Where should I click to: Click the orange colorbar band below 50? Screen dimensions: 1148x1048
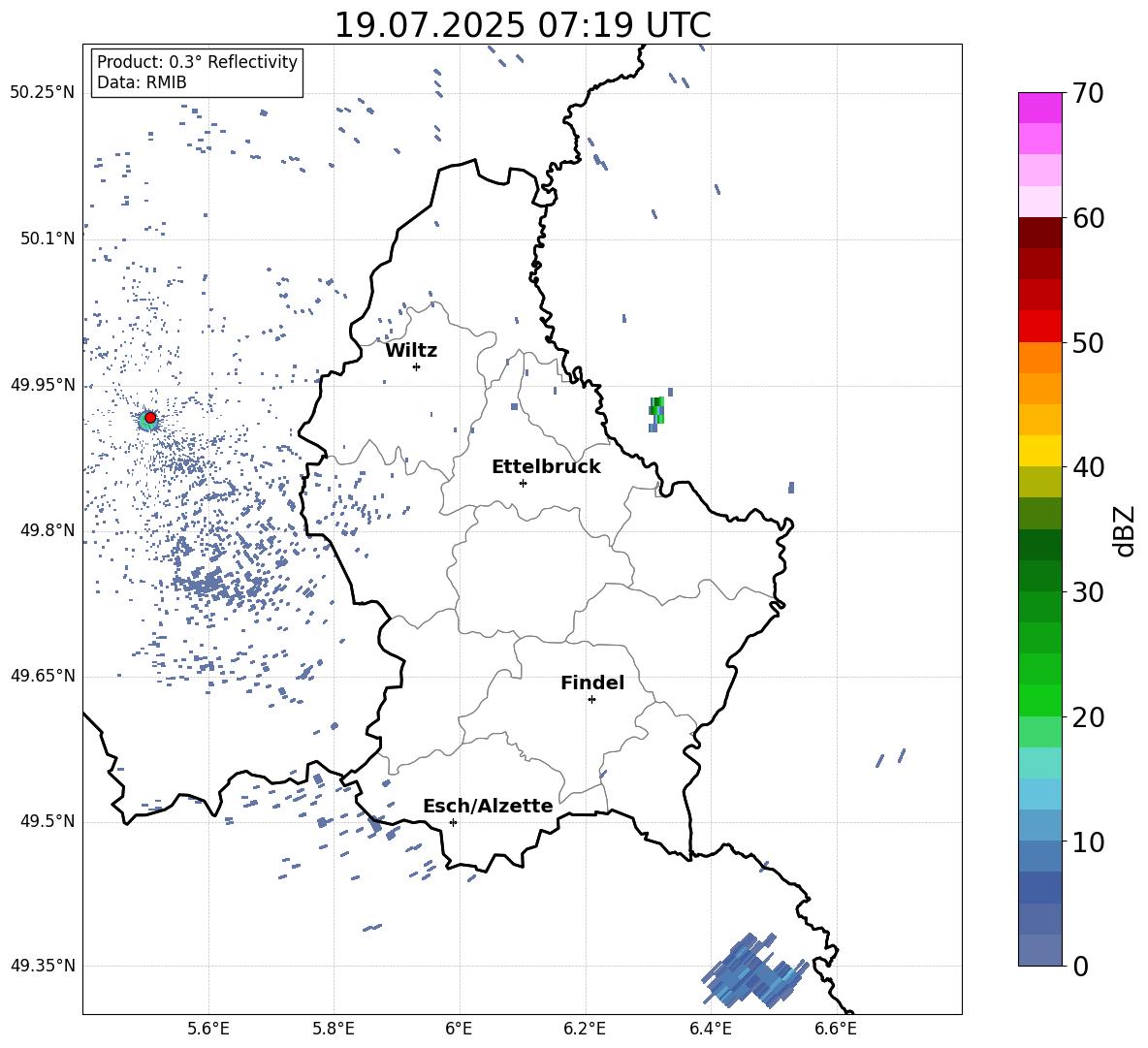click(x=1040, y=357)
